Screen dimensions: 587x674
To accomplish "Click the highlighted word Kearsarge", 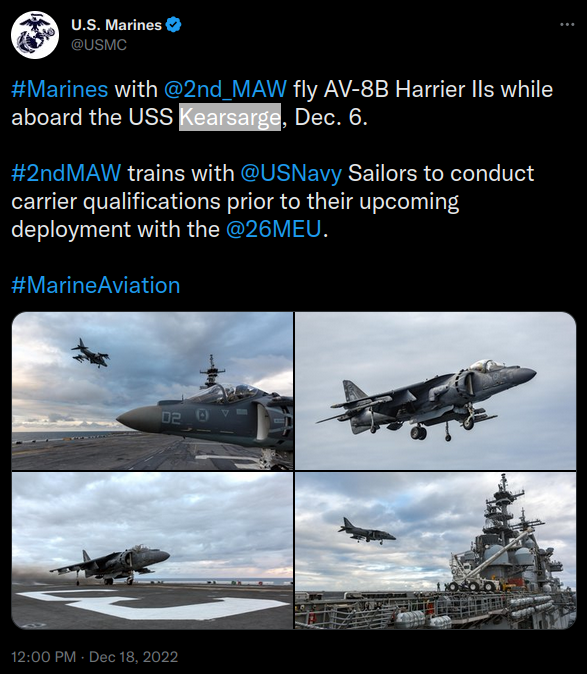I will [230, 117].
